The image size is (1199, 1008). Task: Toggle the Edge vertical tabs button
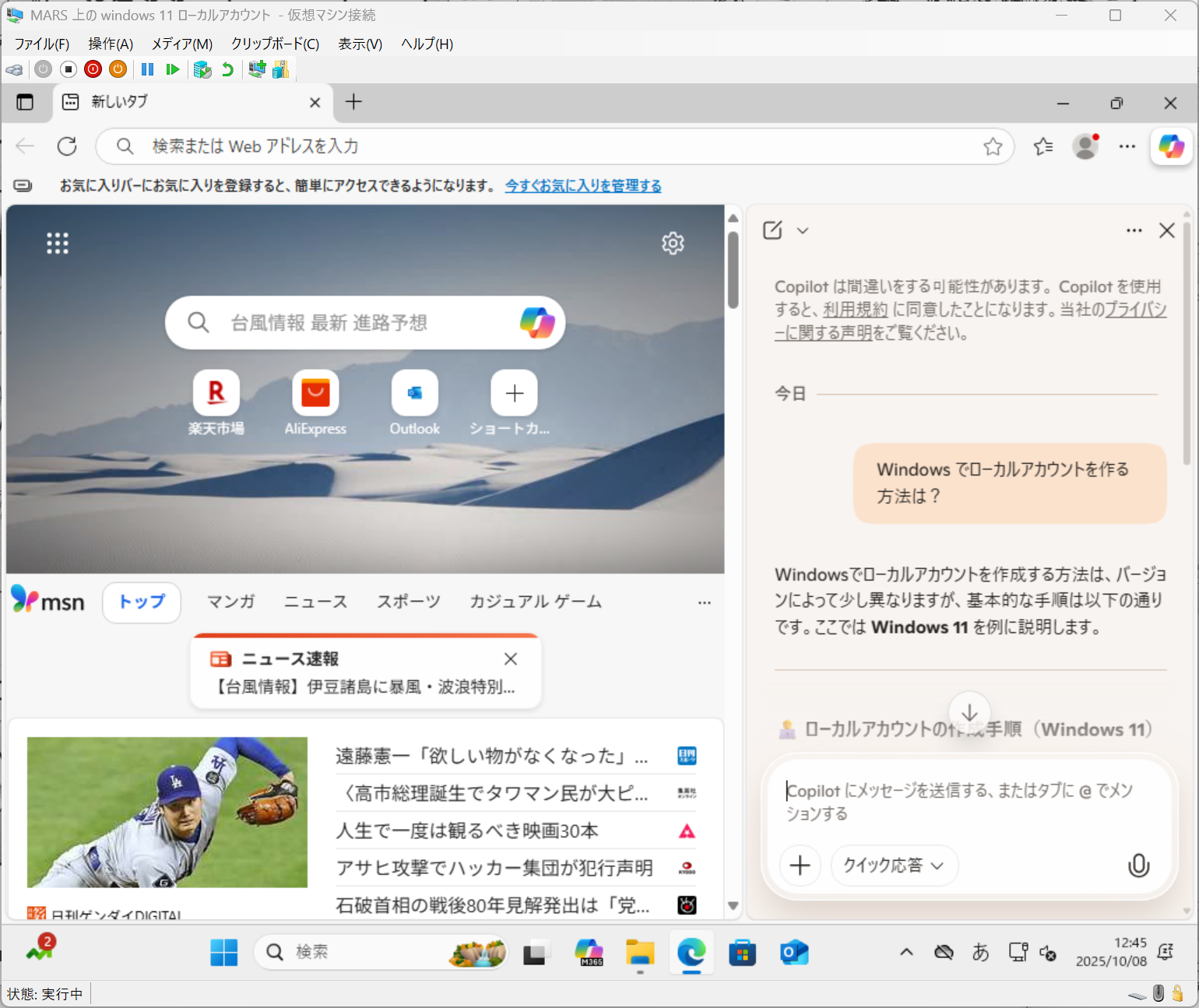point(25,102)
